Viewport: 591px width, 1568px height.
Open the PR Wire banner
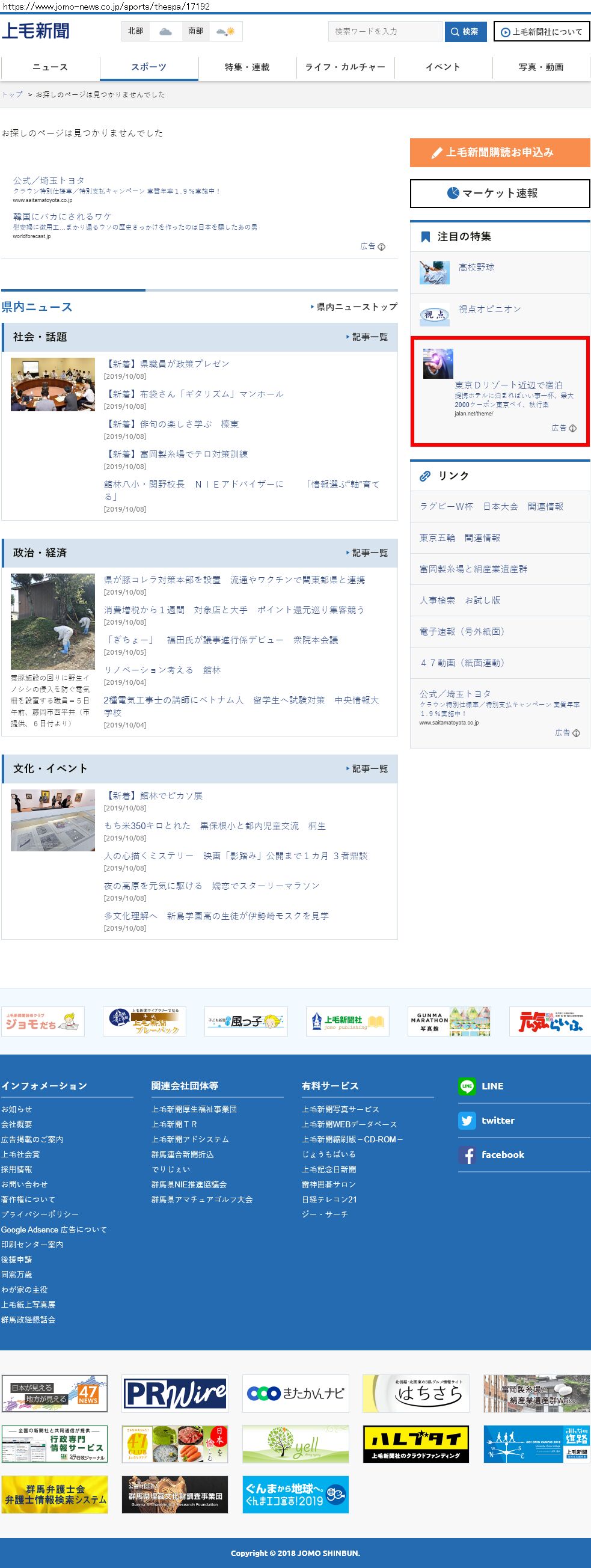point(175,1393)
